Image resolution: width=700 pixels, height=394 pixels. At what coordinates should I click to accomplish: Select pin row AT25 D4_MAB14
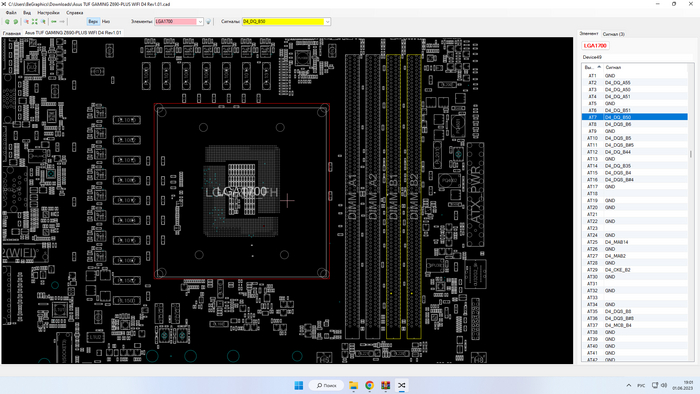[634, 242]
